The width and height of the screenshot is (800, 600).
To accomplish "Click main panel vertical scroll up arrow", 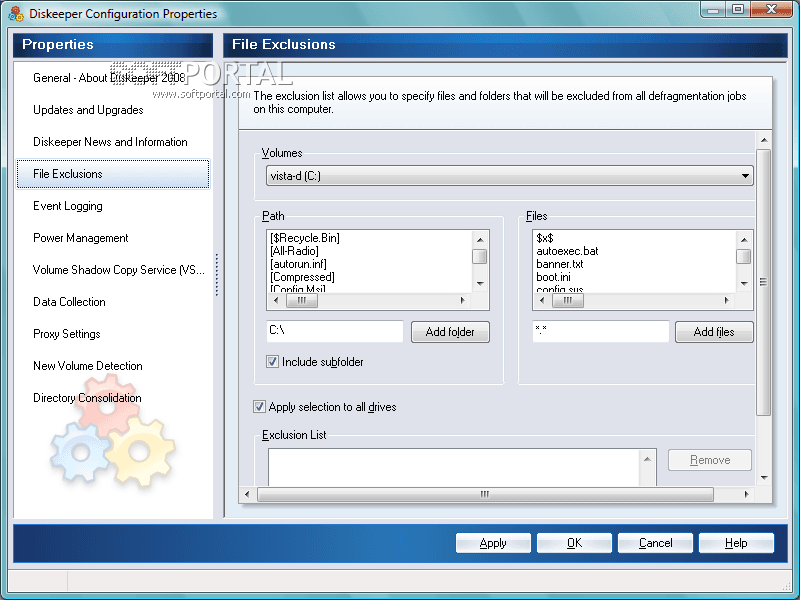I will 764,140.
